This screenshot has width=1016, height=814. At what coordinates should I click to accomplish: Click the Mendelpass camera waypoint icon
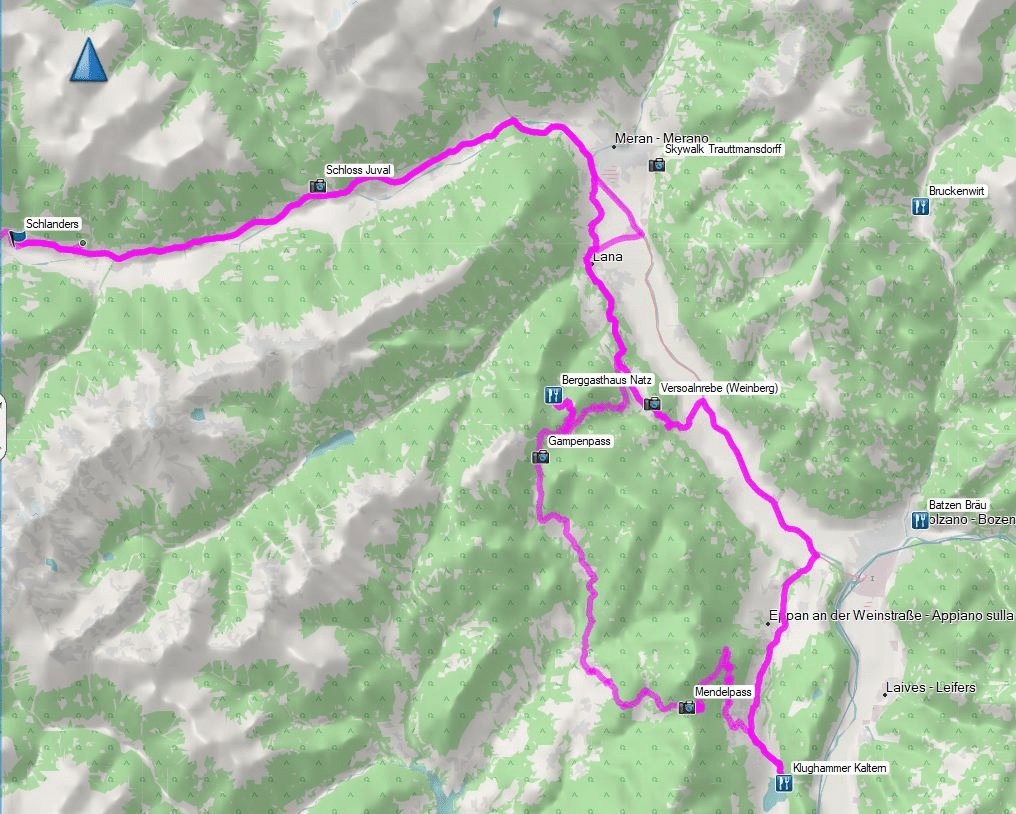[687, 707]
